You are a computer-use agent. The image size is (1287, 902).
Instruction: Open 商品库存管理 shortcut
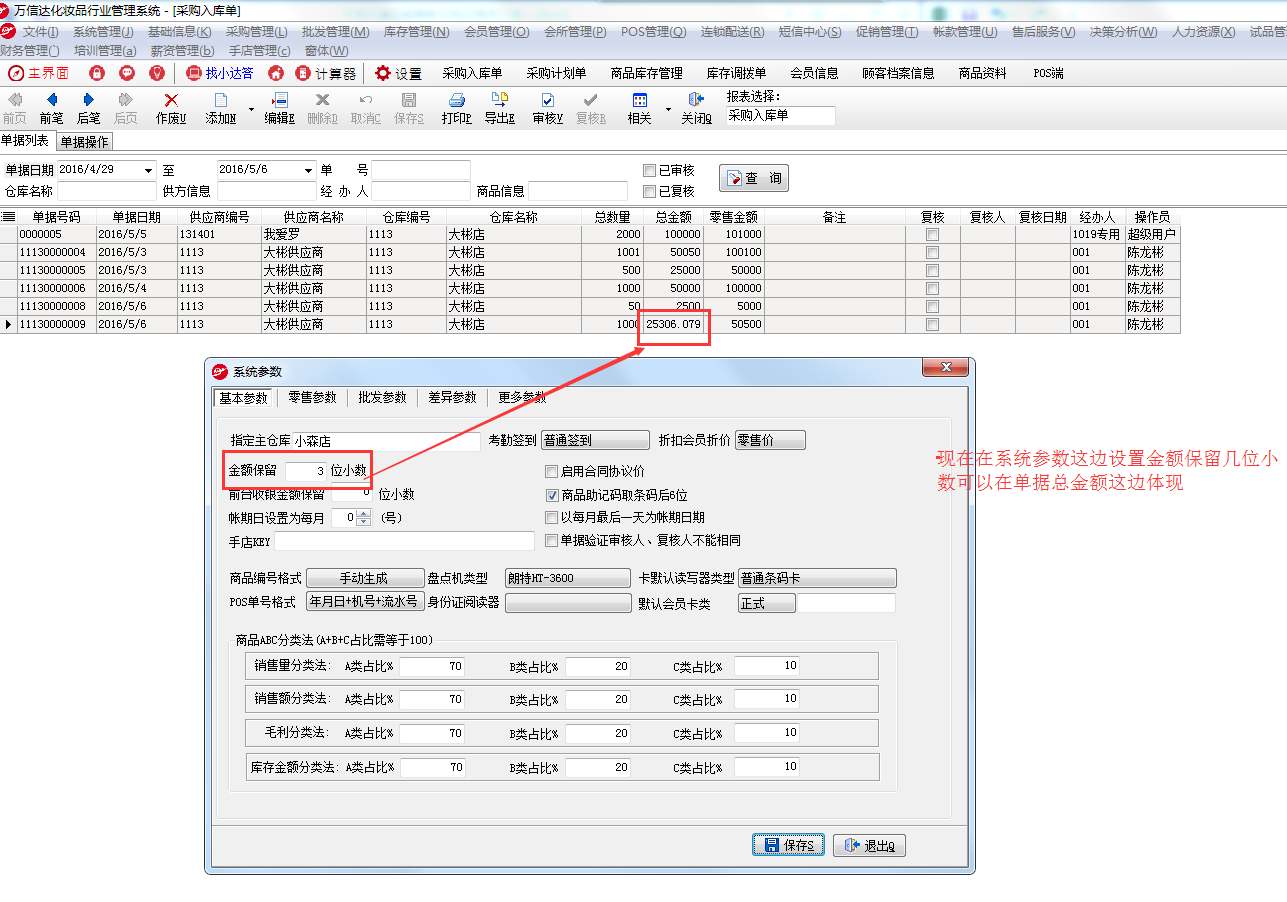(x=646, y=73)
